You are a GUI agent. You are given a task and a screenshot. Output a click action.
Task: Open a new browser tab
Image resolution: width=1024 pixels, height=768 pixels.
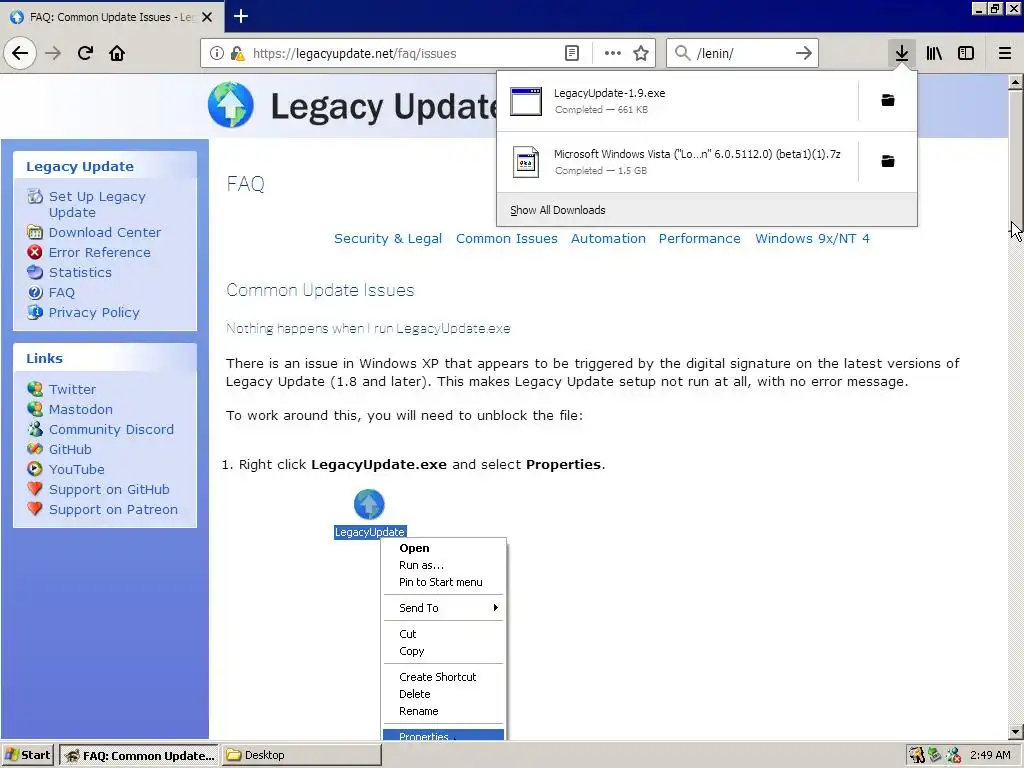[240, 16]
